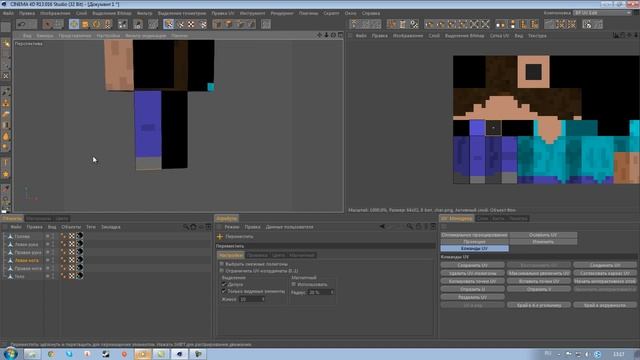Click the magnifier icon in the Attributes manager
640x360 pixels.
(x=409, y=227)
